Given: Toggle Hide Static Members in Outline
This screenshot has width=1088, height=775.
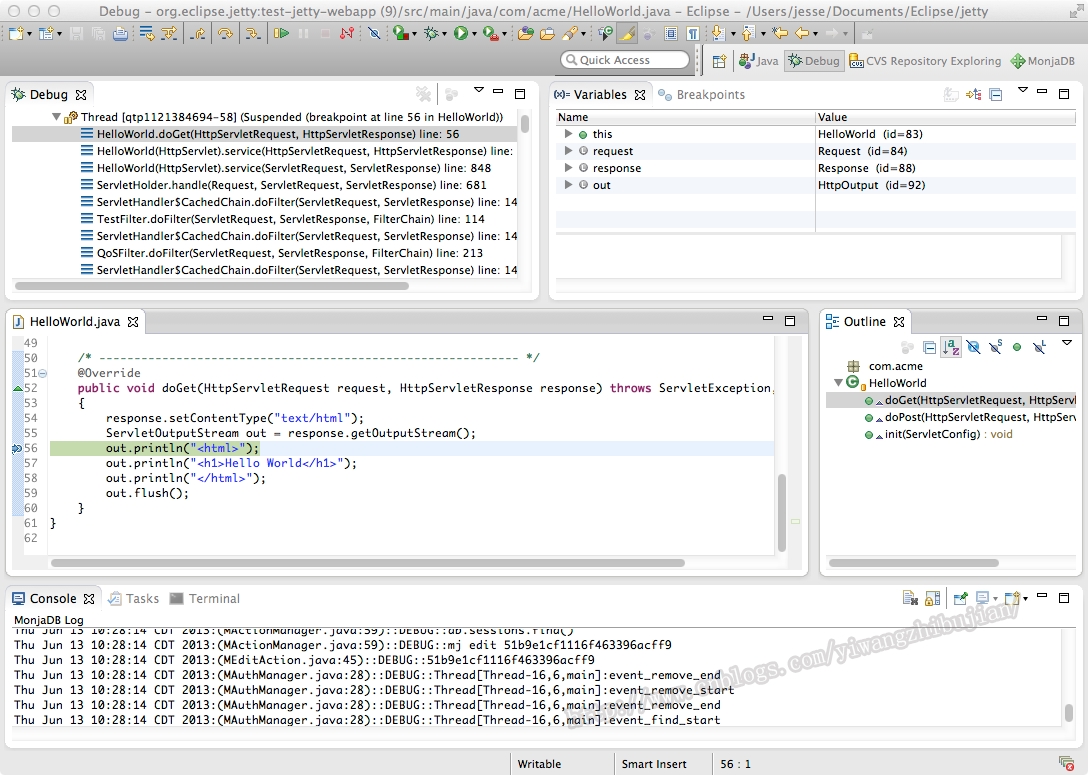Looking at the screenshot, I should point(995,347).
